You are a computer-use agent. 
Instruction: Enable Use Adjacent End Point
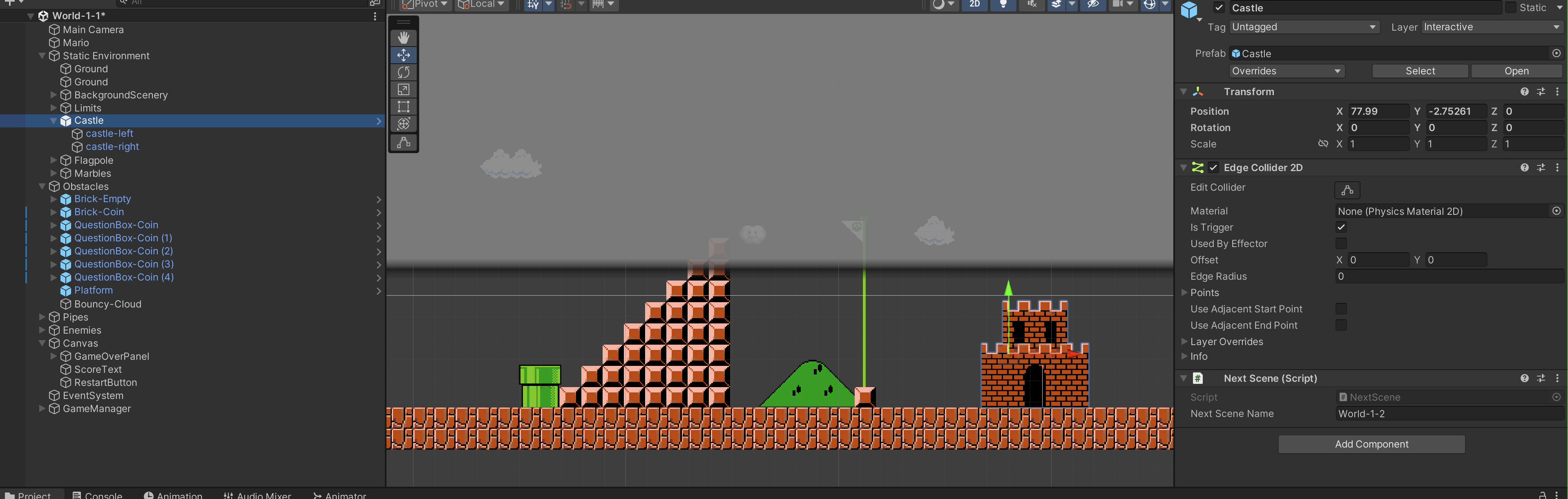point(1340,325)
